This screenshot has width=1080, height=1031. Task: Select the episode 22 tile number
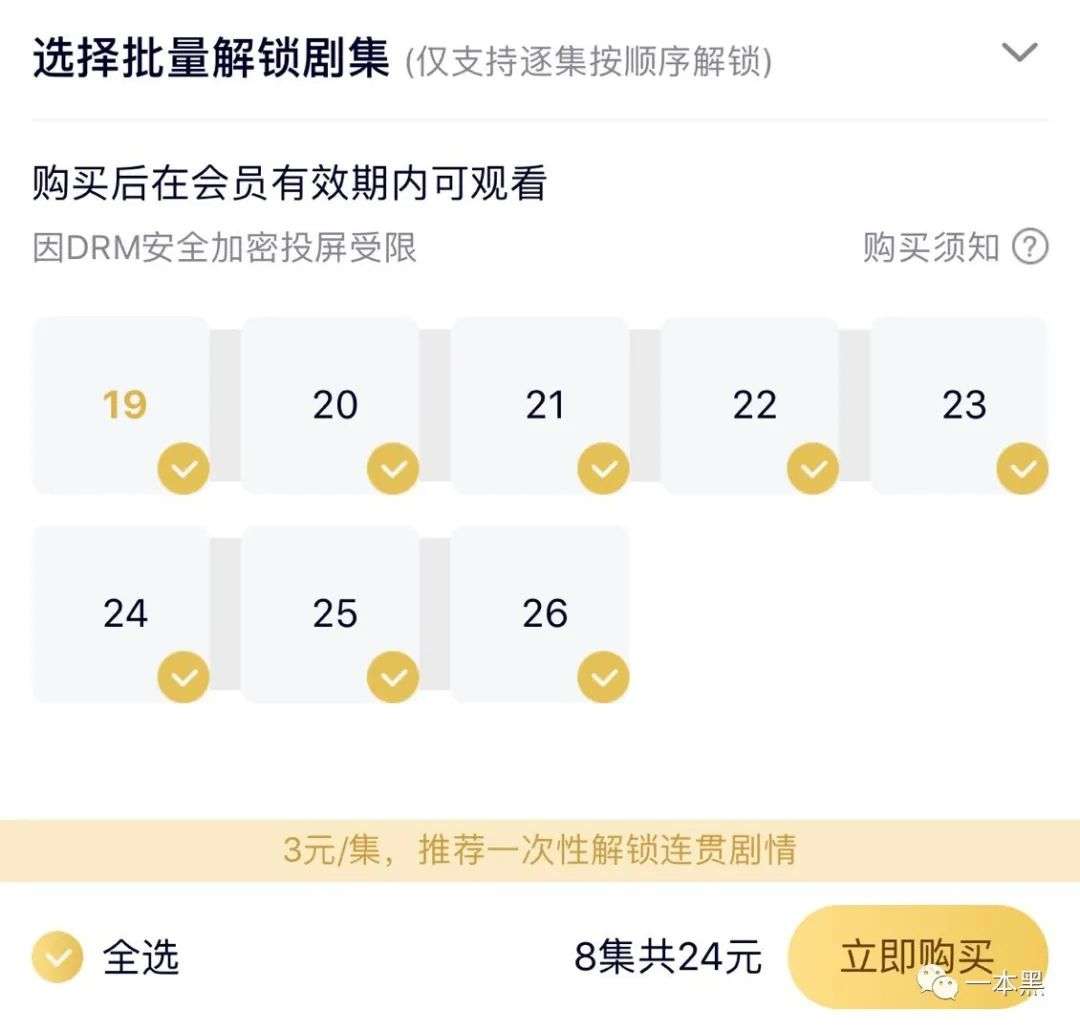pyautogui.click(x=754, y=404)
